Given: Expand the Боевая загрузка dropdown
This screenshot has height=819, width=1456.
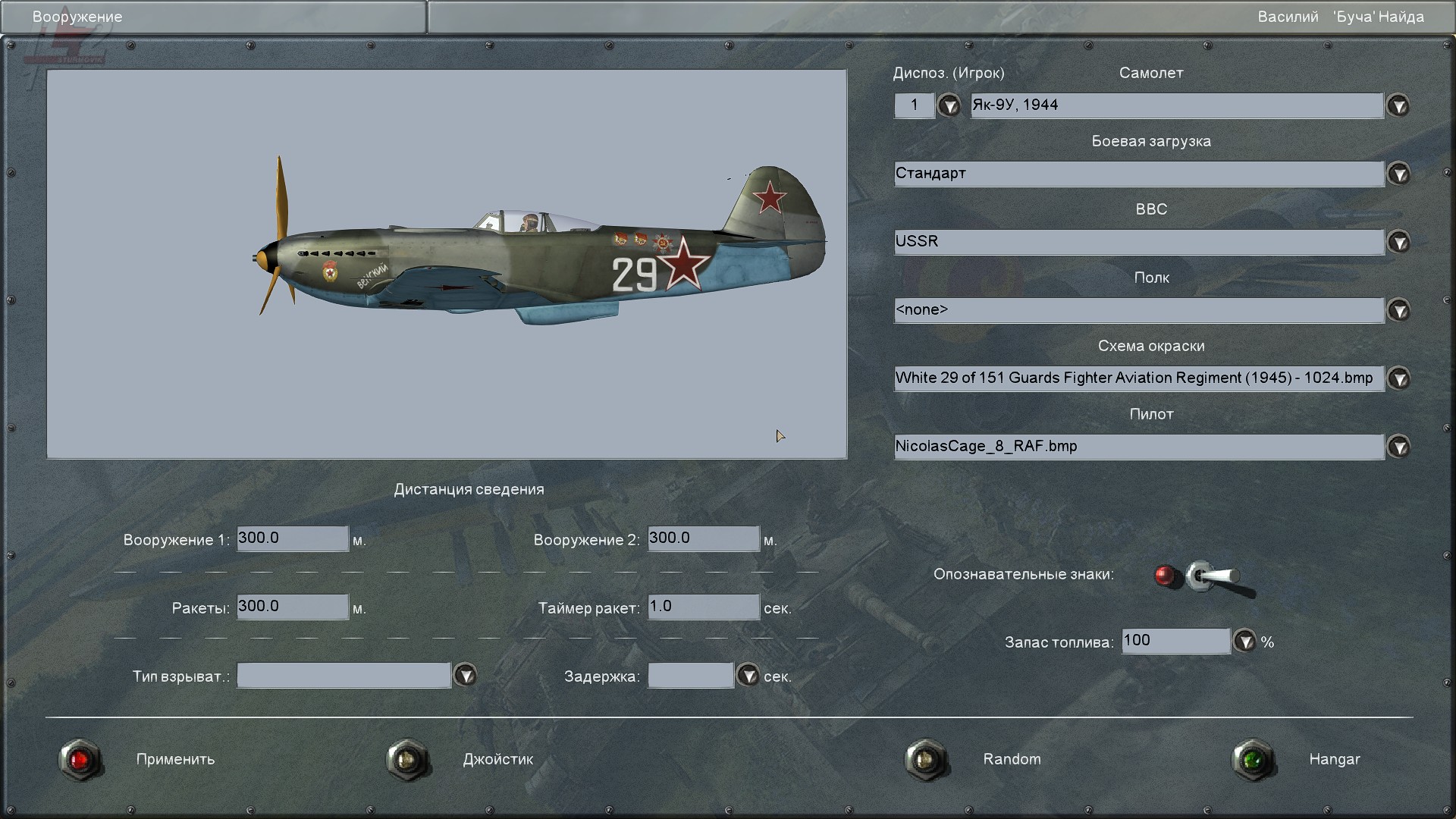Looking at the screenshot, I should (x=1398, y=174).
